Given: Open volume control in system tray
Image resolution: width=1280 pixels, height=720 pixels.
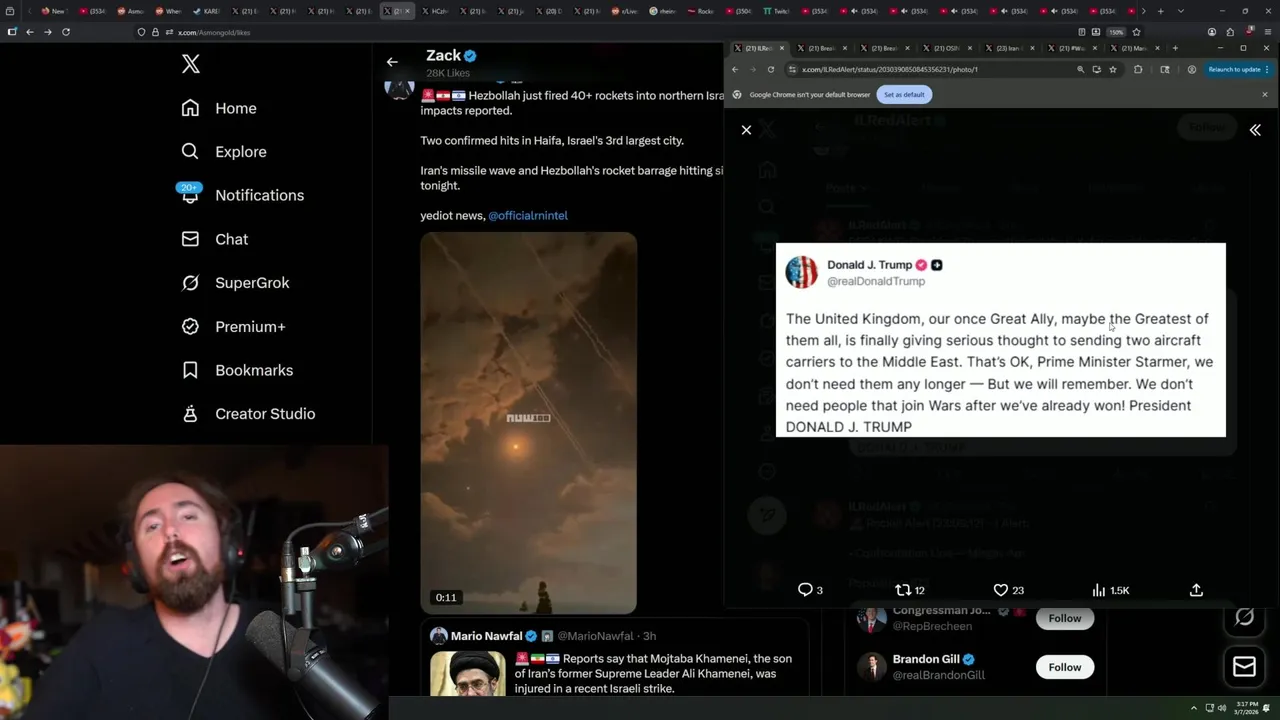Looking at the screenshot, I should click(x=1222, y=708).
